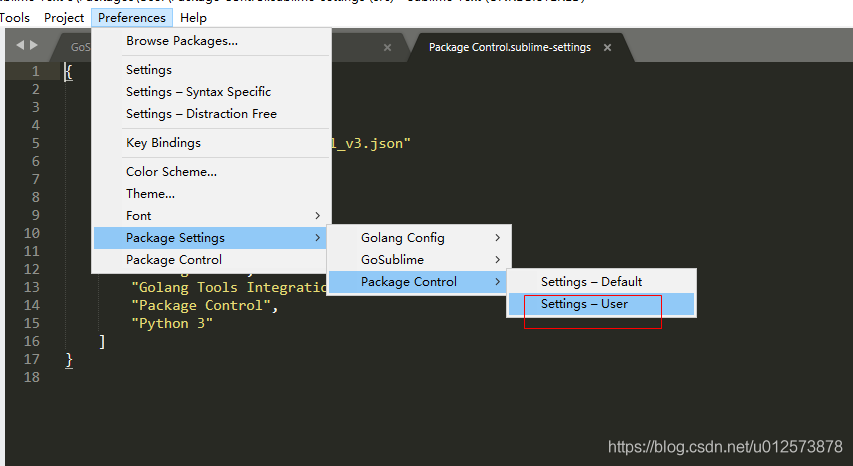Open Key Bindings from Preferences
Image resolution: width=853 pixels, height=466 pixels.
coord(163,143)
